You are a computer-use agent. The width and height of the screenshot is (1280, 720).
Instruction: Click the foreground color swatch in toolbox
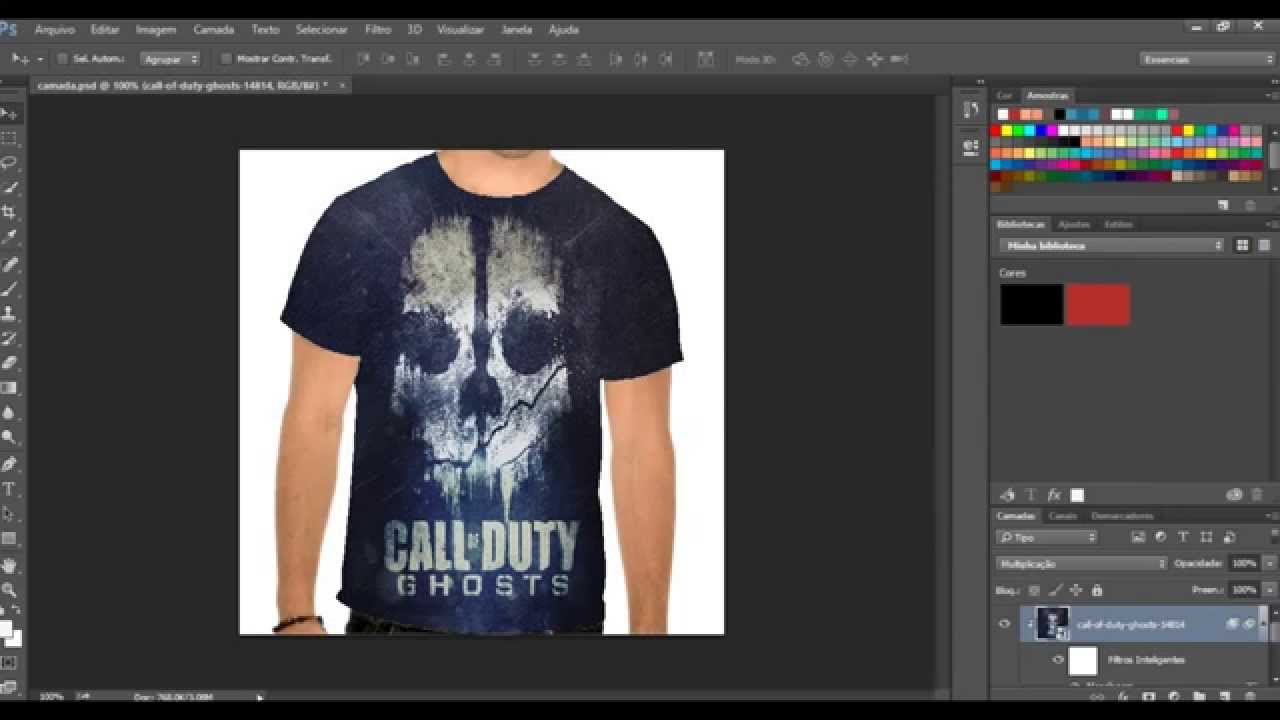pos(5,629)
